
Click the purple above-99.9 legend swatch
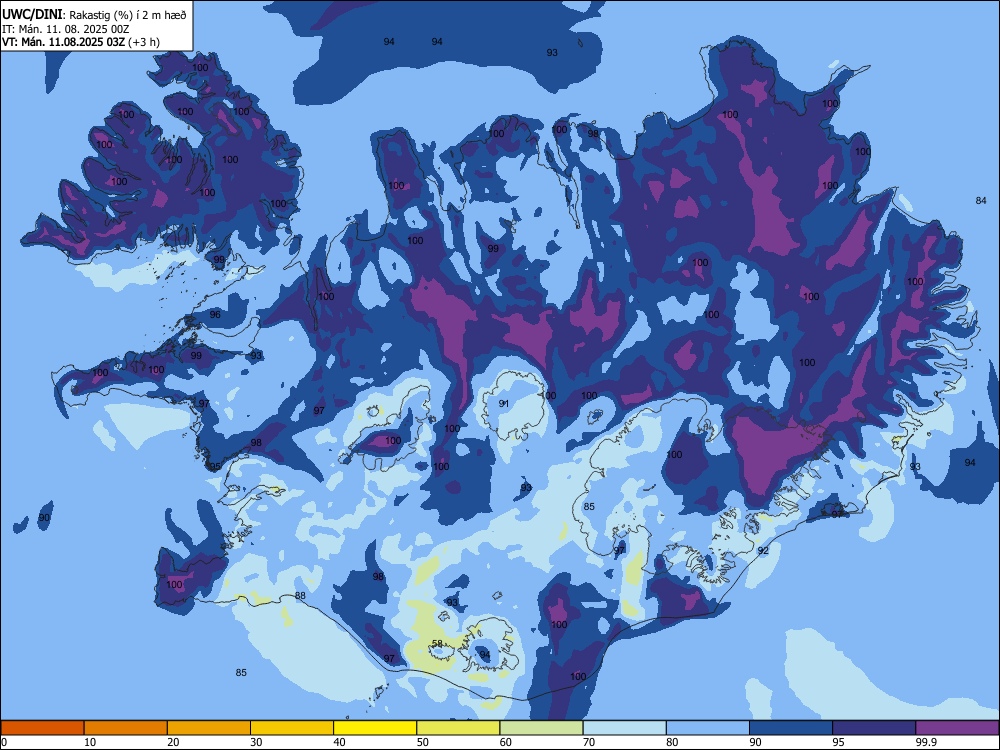(957, 728)
